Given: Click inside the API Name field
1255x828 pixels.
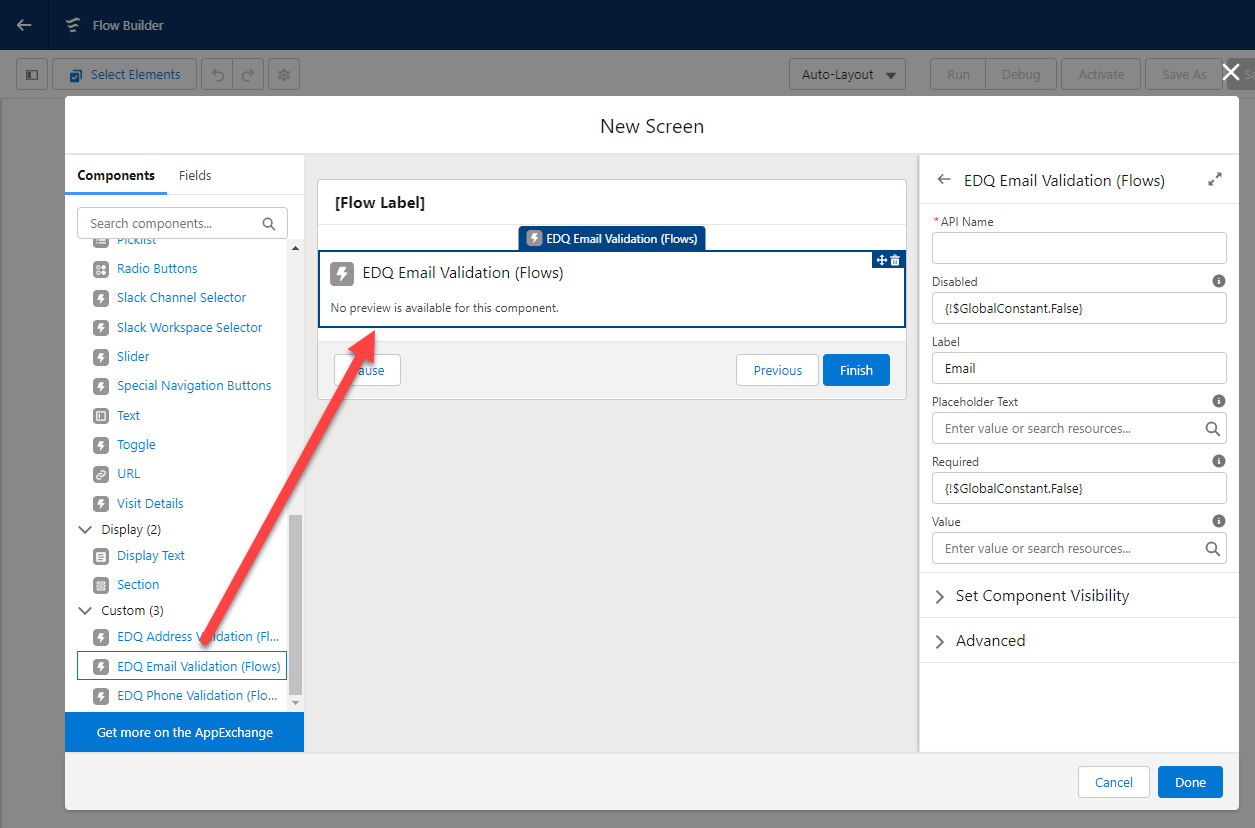Looking at the screenshot, I should click(x=1079, y=247).
